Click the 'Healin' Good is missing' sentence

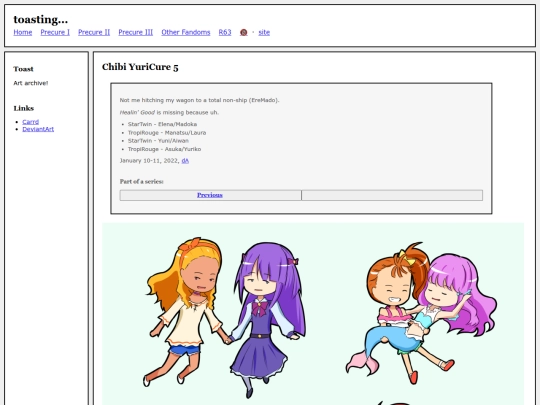coord(169,113)
